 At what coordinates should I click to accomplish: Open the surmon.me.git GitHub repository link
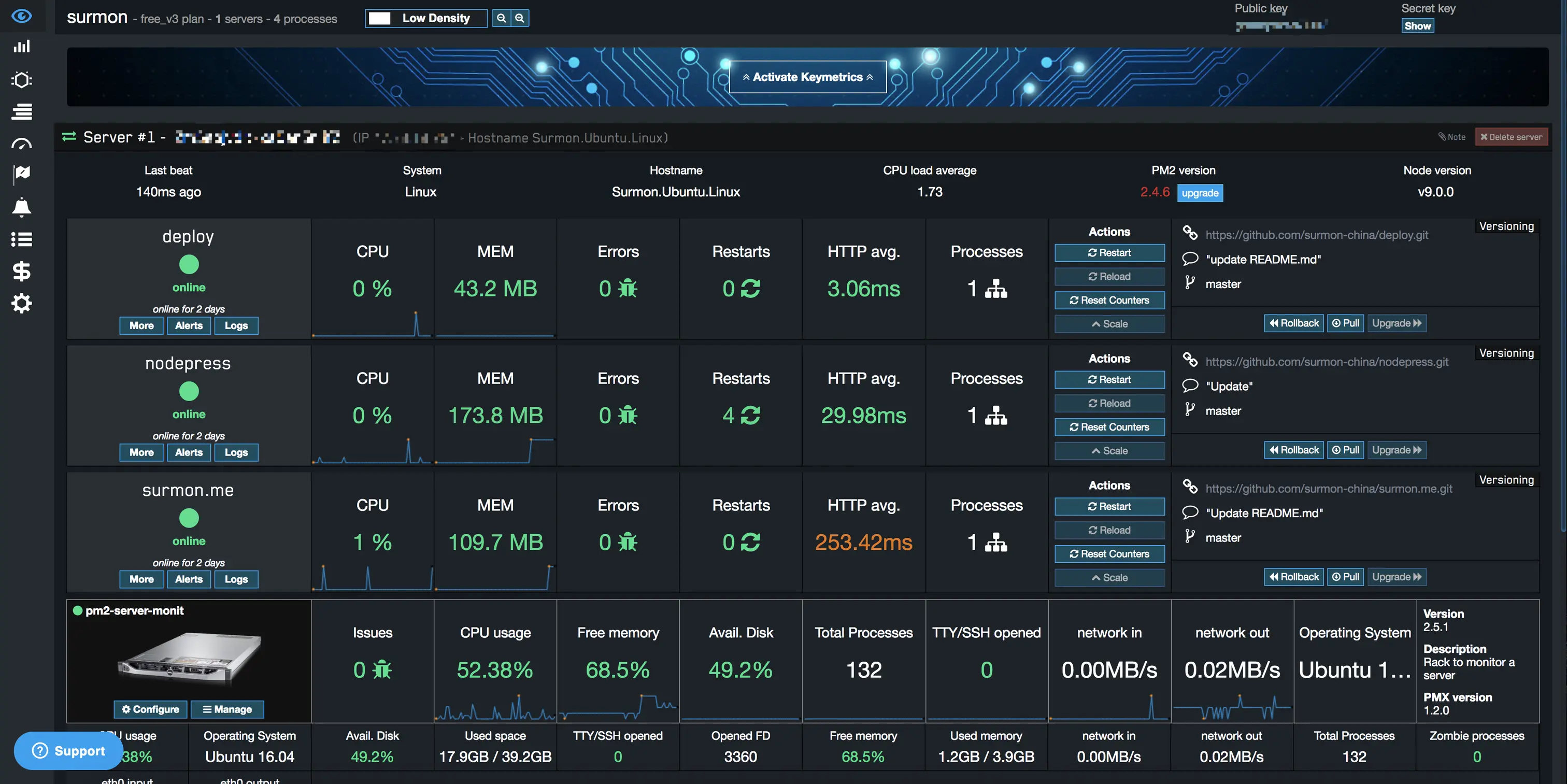1329,489
